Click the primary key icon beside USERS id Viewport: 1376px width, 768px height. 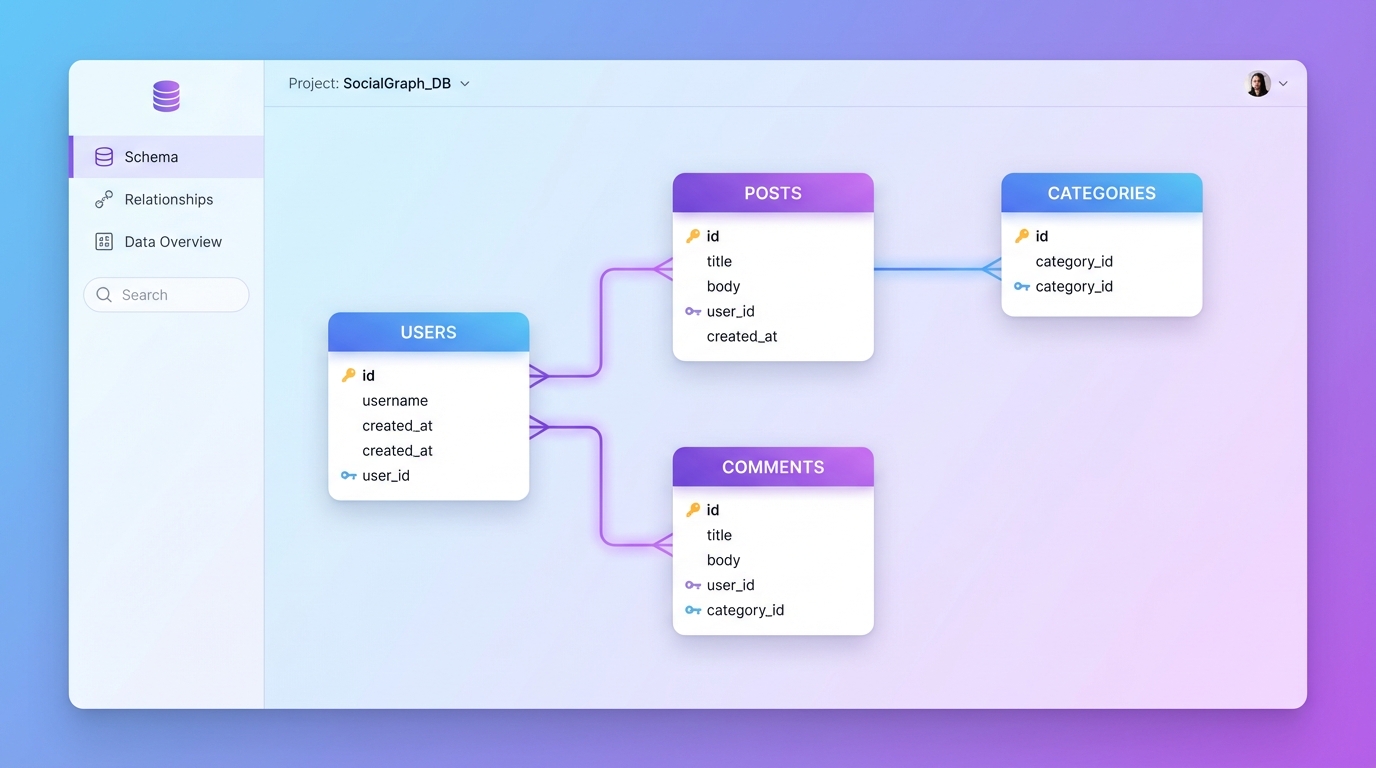click(349, 375)
